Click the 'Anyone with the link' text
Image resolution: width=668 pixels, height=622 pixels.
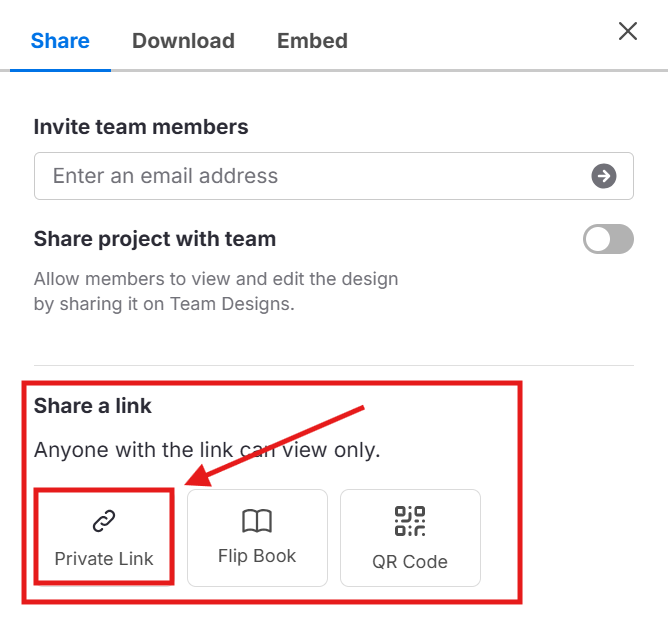[207, 450]
